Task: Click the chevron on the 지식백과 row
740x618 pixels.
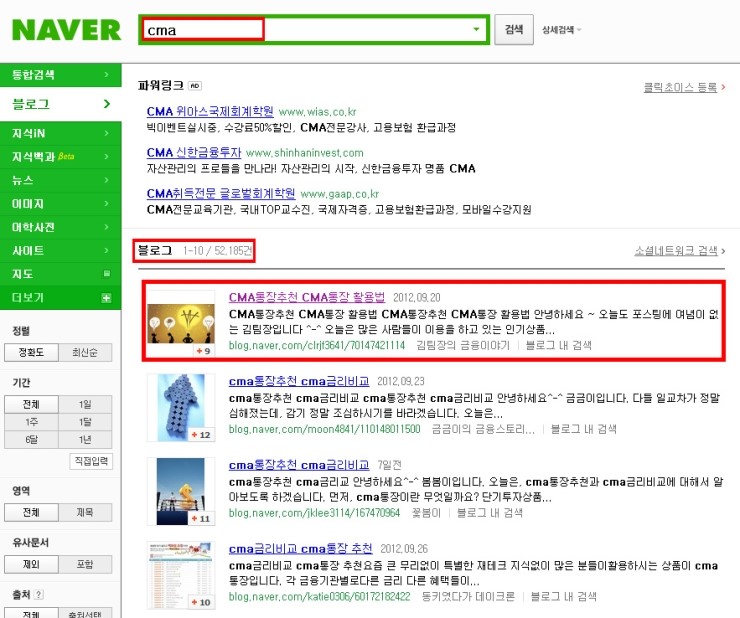Action: 107,156
